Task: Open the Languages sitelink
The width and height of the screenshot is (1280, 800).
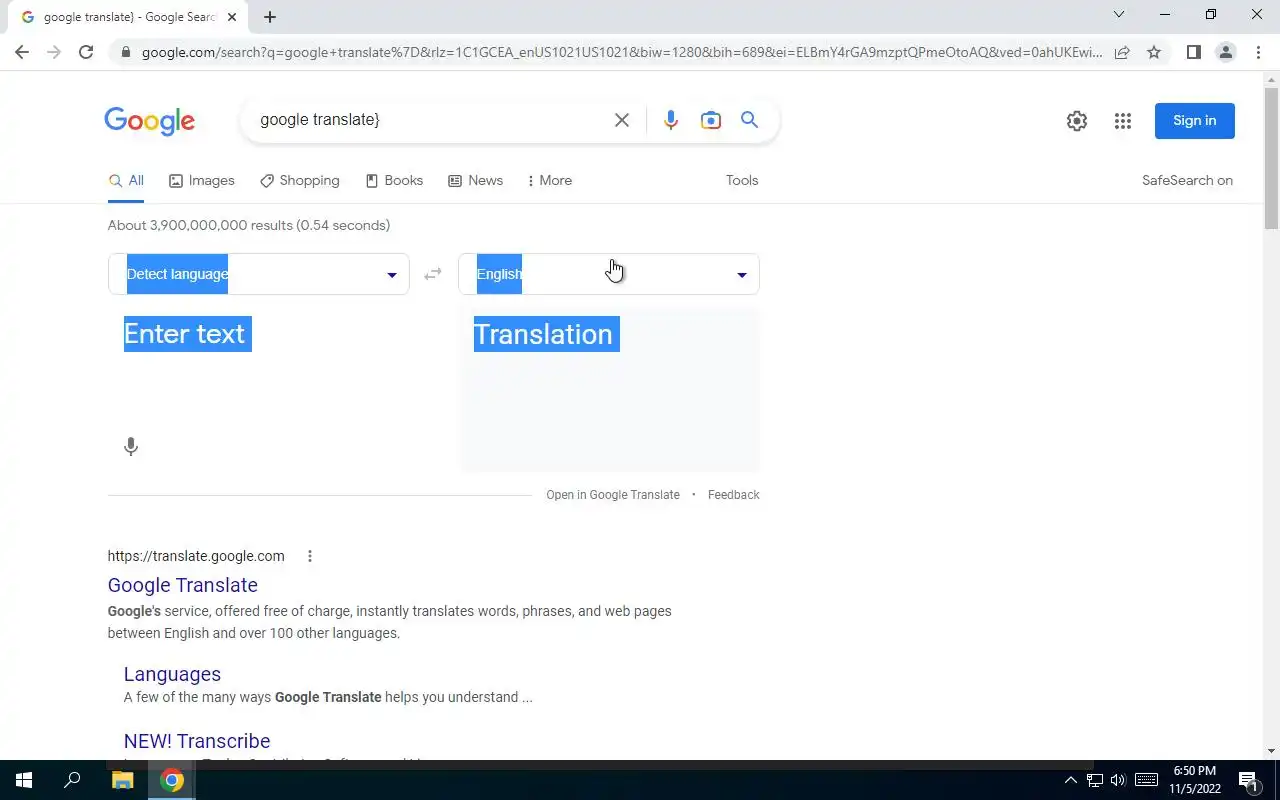Action: [x=172, y=674]
